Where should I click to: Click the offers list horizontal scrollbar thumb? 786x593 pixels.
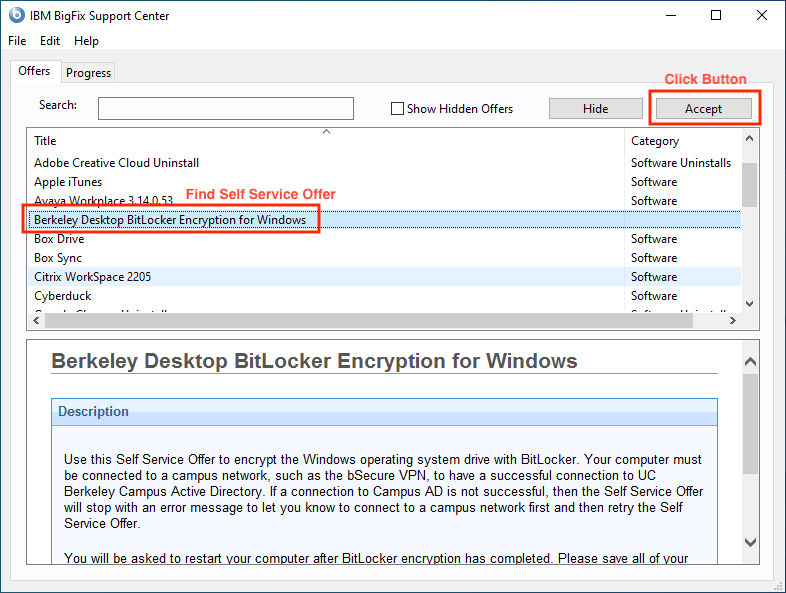pos(369,320)
